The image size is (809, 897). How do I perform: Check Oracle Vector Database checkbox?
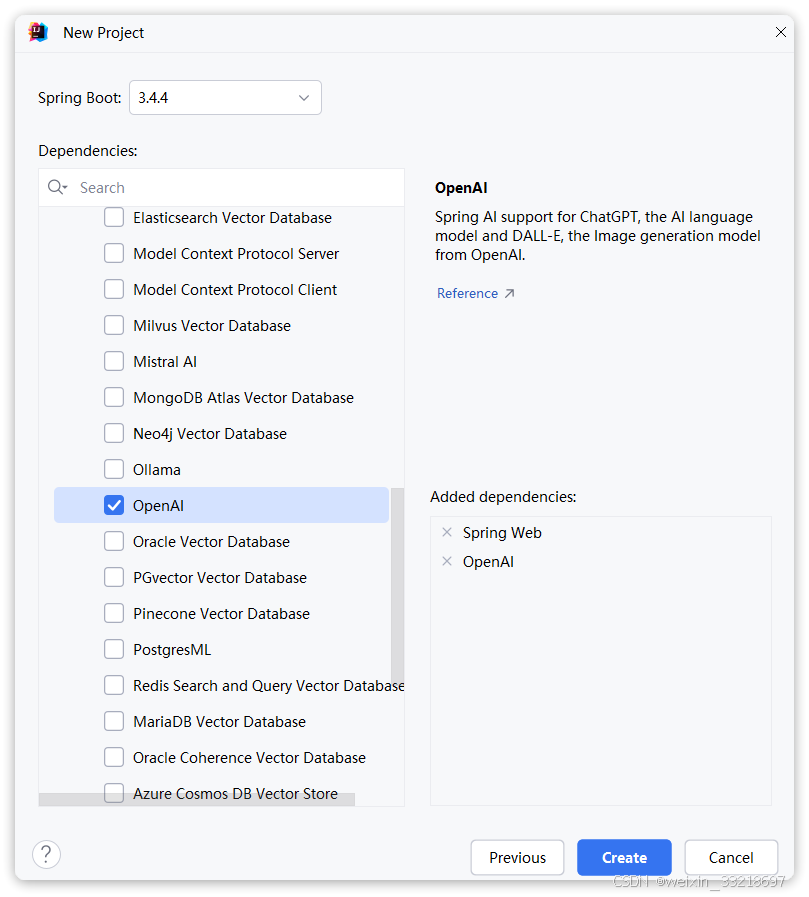tap(114, 542)
